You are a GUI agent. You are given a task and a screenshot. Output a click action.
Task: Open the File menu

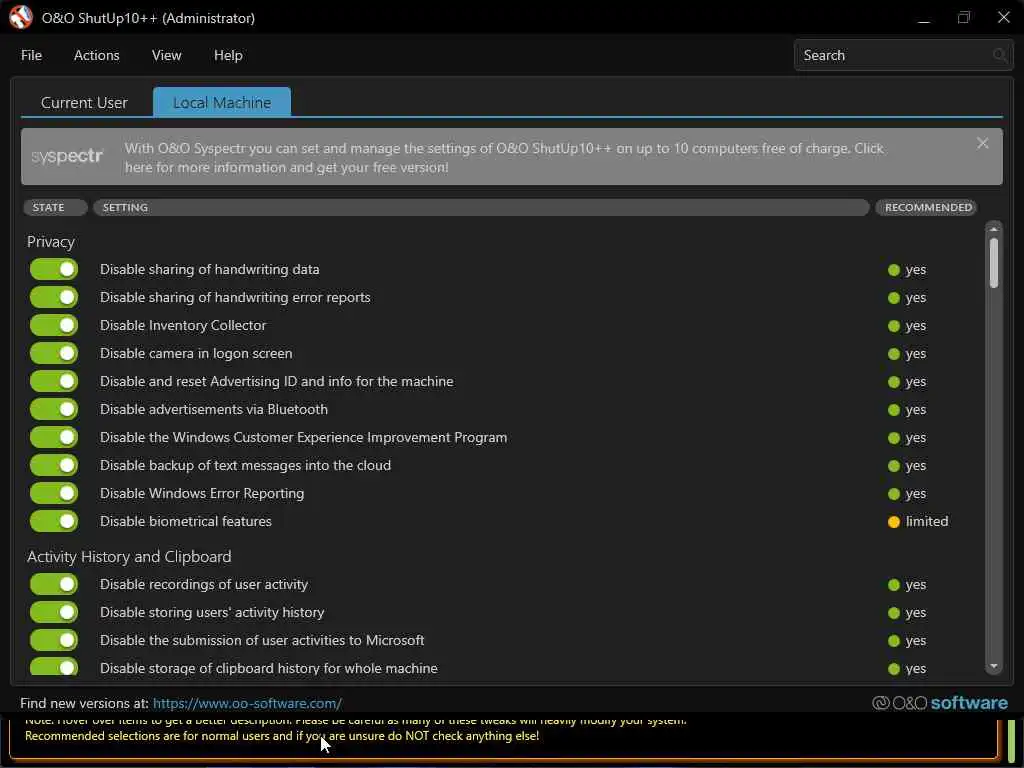click(x=31, y=56)
